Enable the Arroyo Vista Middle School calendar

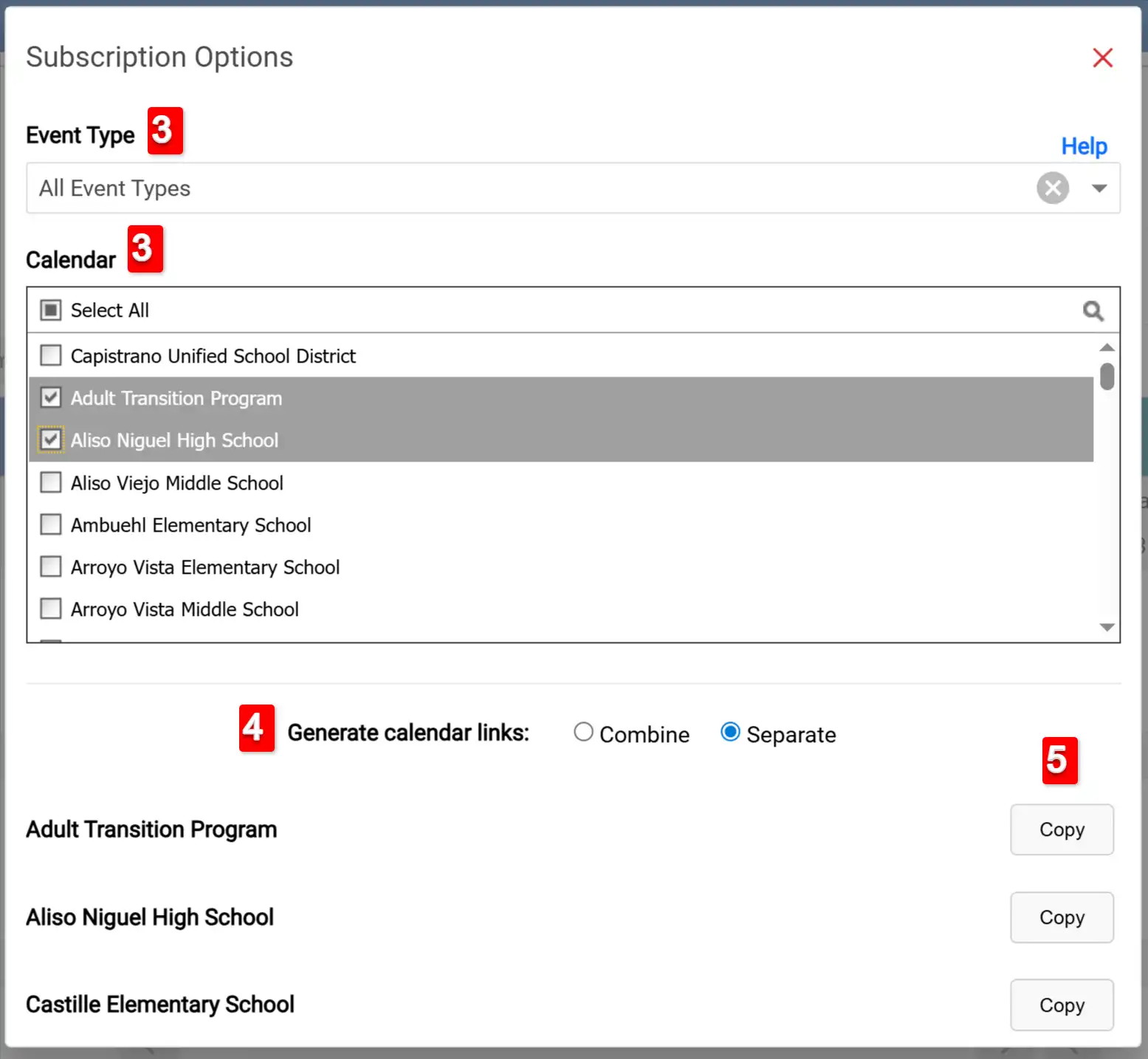pyautogui.click(x=50, y=609)
